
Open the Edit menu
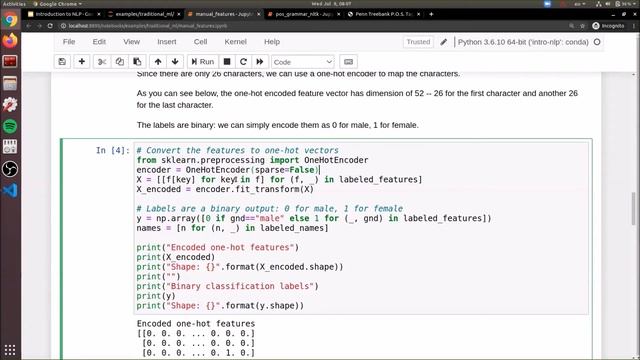click(99, 42)
